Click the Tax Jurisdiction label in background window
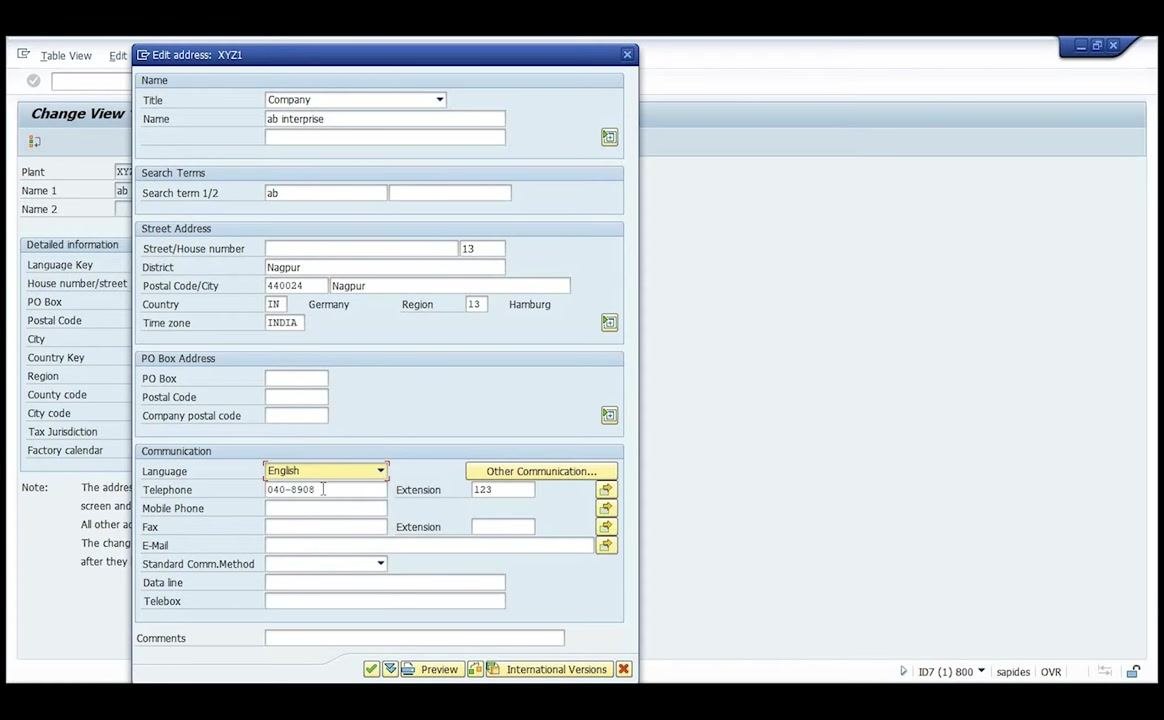Viewport: 1164px width, 720px height. pyautogui.click(x=62, y=432)
